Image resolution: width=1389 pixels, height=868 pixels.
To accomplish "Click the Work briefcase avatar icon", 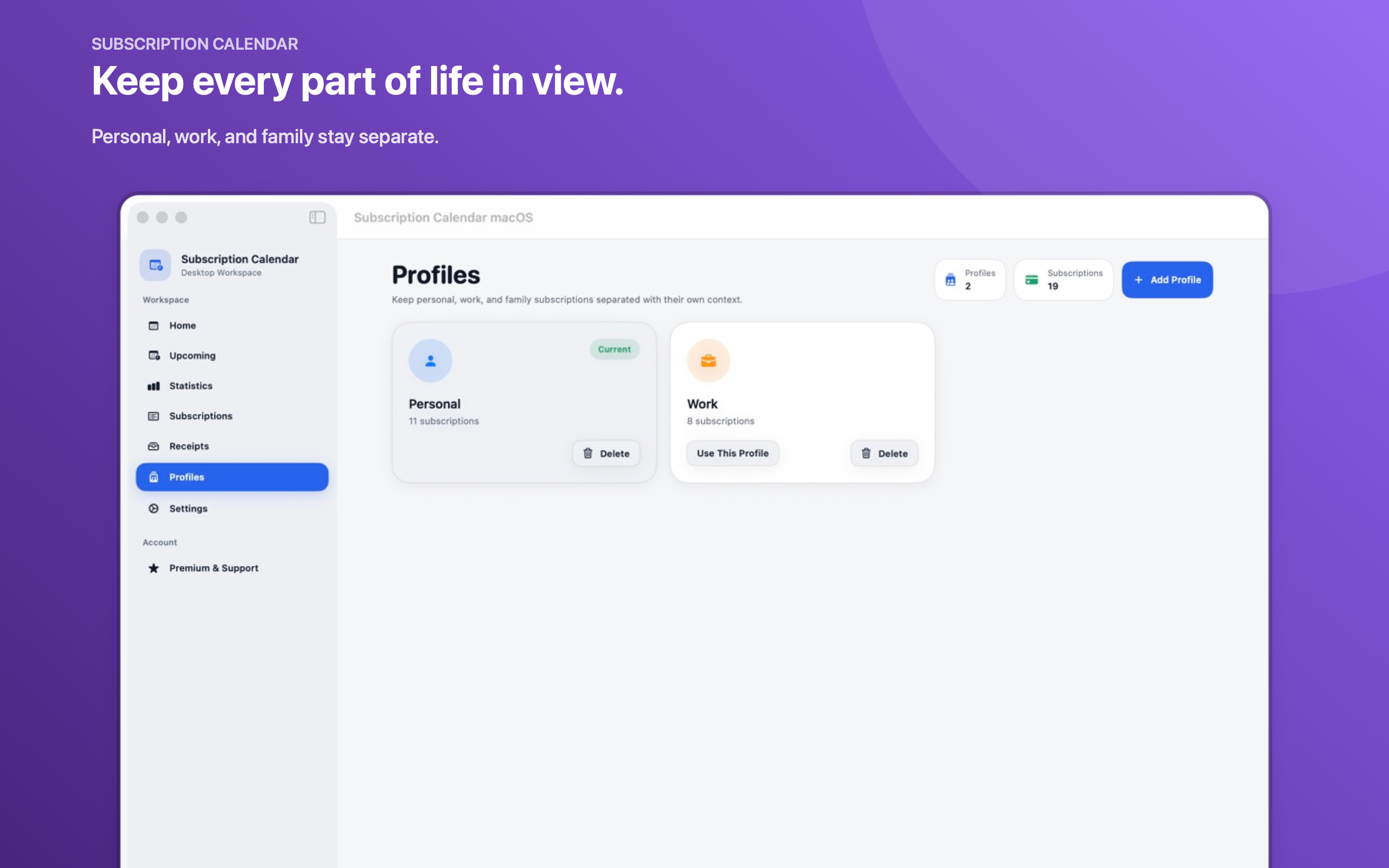I will click(708, 361).
